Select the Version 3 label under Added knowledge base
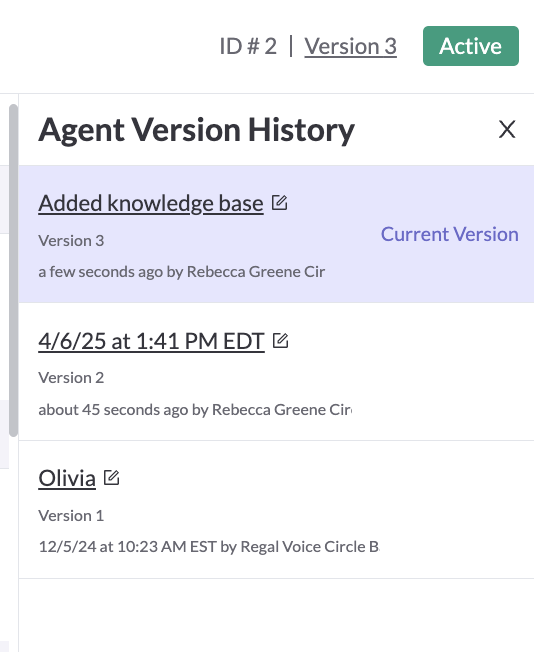 tap(71, 241)
